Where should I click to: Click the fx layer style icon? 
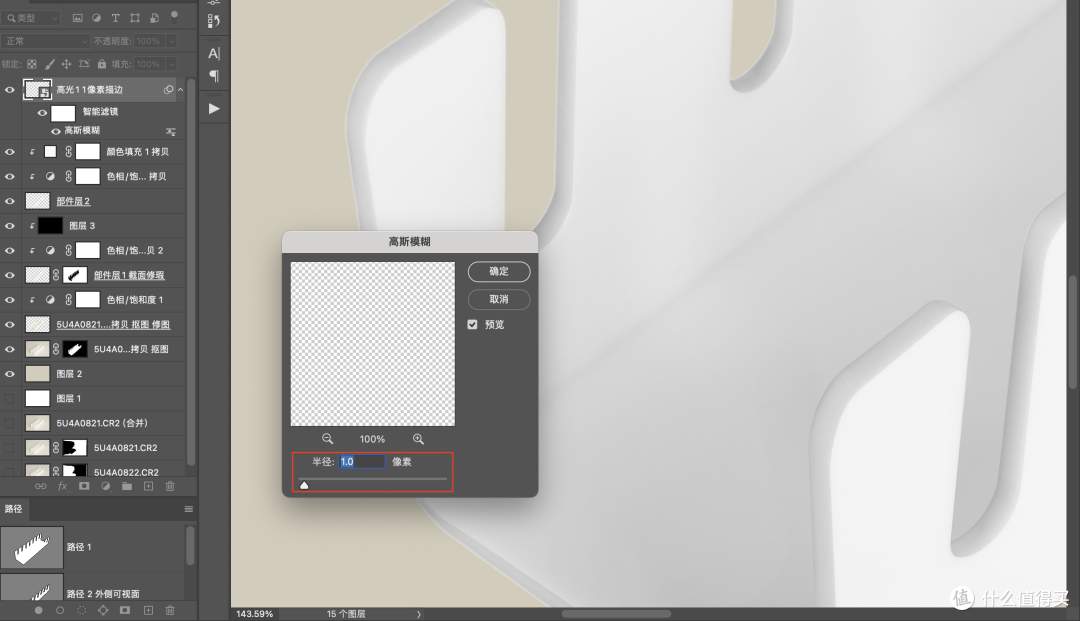point(63,486)
